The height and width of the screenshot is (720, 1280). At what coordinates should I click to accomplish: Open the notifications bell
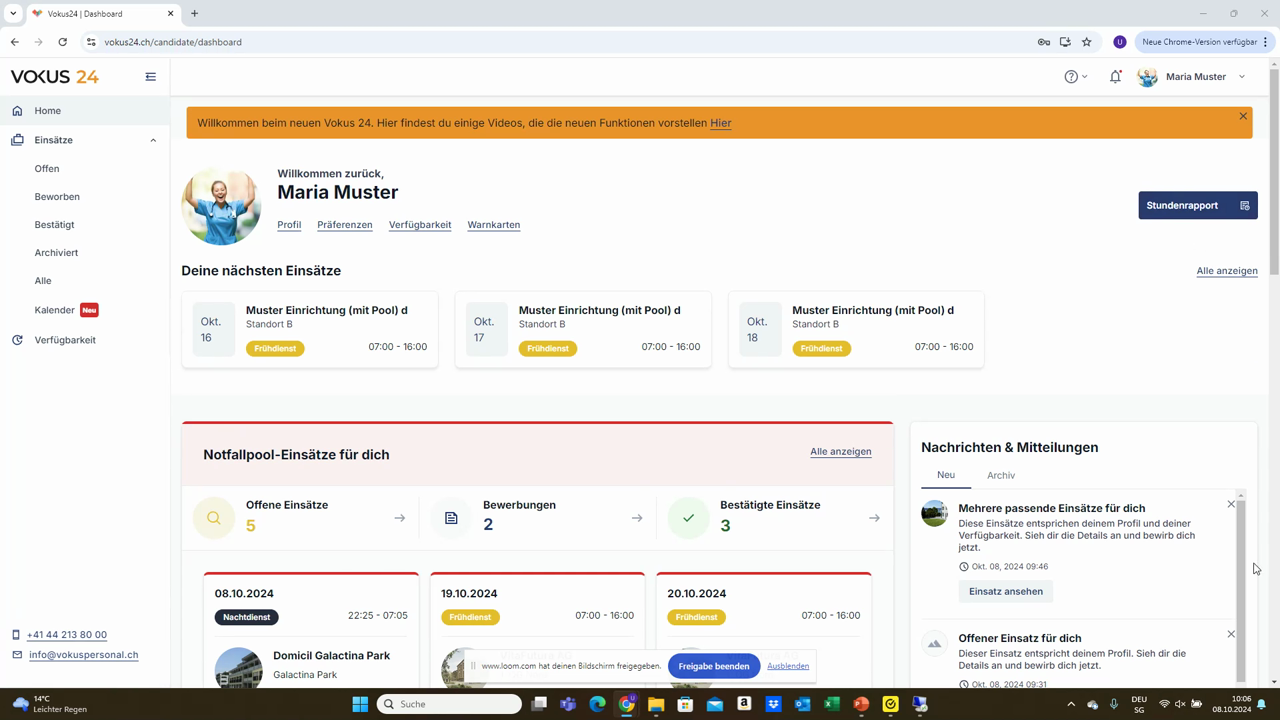pos(1115,77)
